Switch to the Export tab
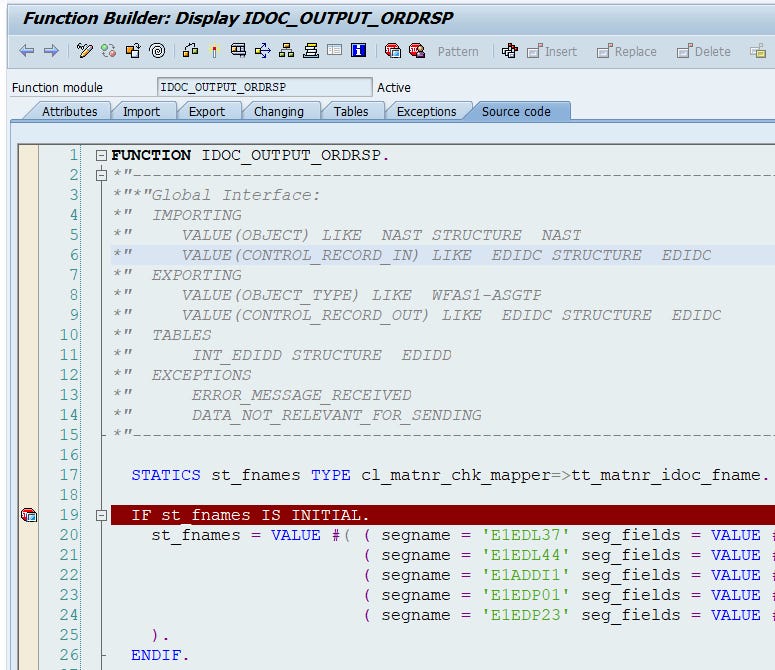Image resolution: width=775 pixels, height=670 pixels. (x=207, y=112)
